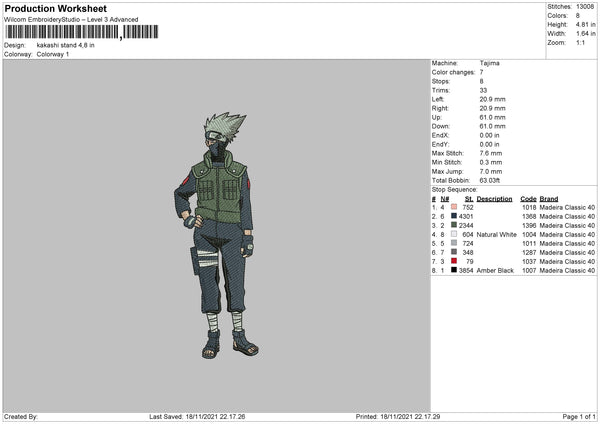This screenshot has height=424, width=600.
Task: Click the design name 'kakashi stand 4,8 in'
Action: click(x=65, y=45)
